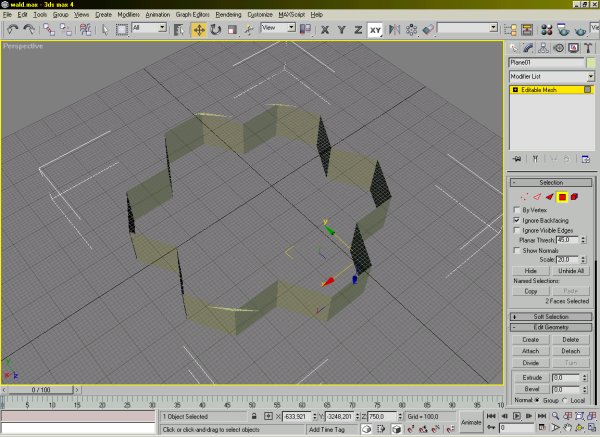Click the object color swatch beside Plane01
The height and width of the screenshot is (437, 600).
coord(591,62)
